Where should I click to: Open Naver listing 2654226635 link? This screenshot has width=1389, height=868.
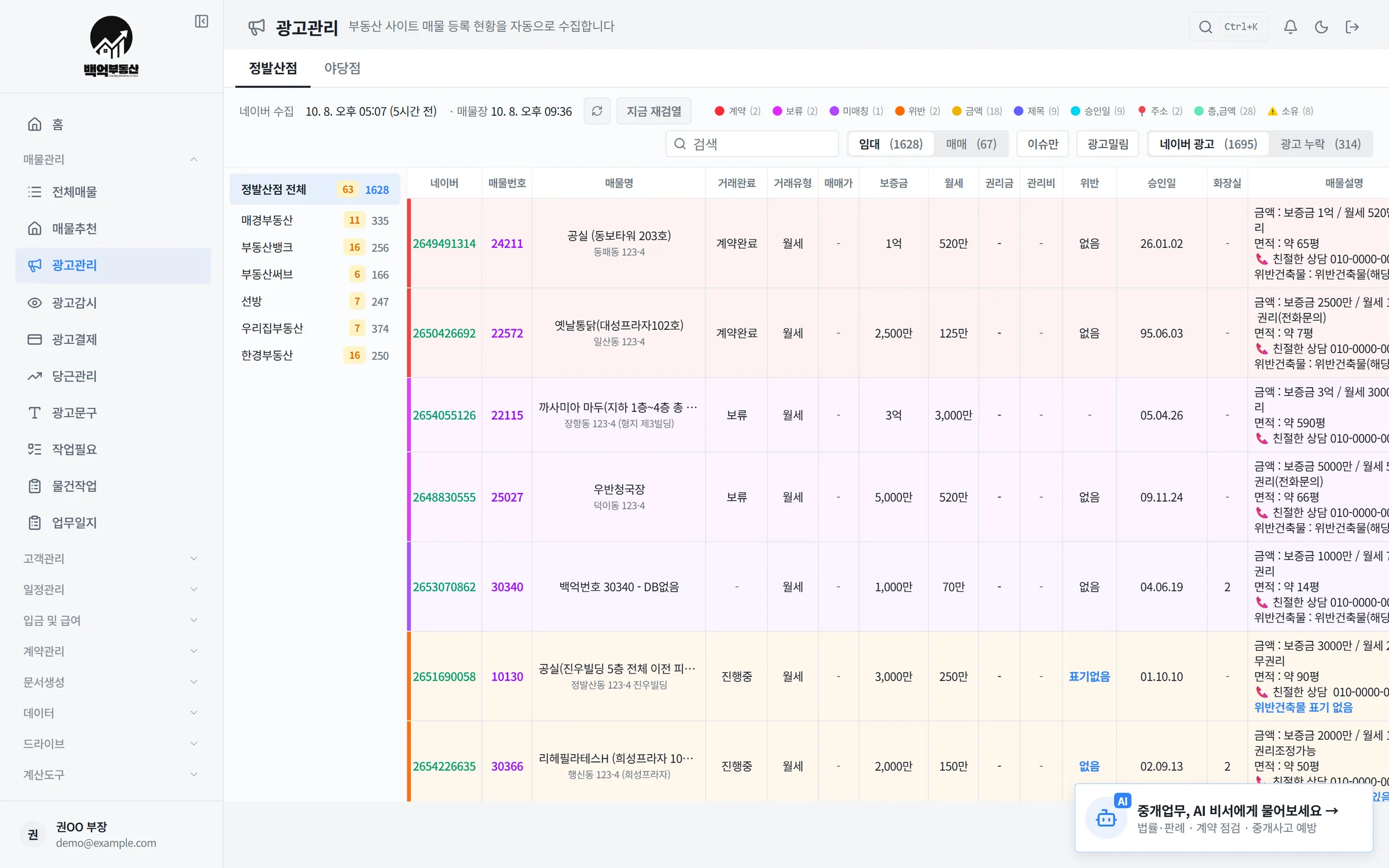click(444, 766)
